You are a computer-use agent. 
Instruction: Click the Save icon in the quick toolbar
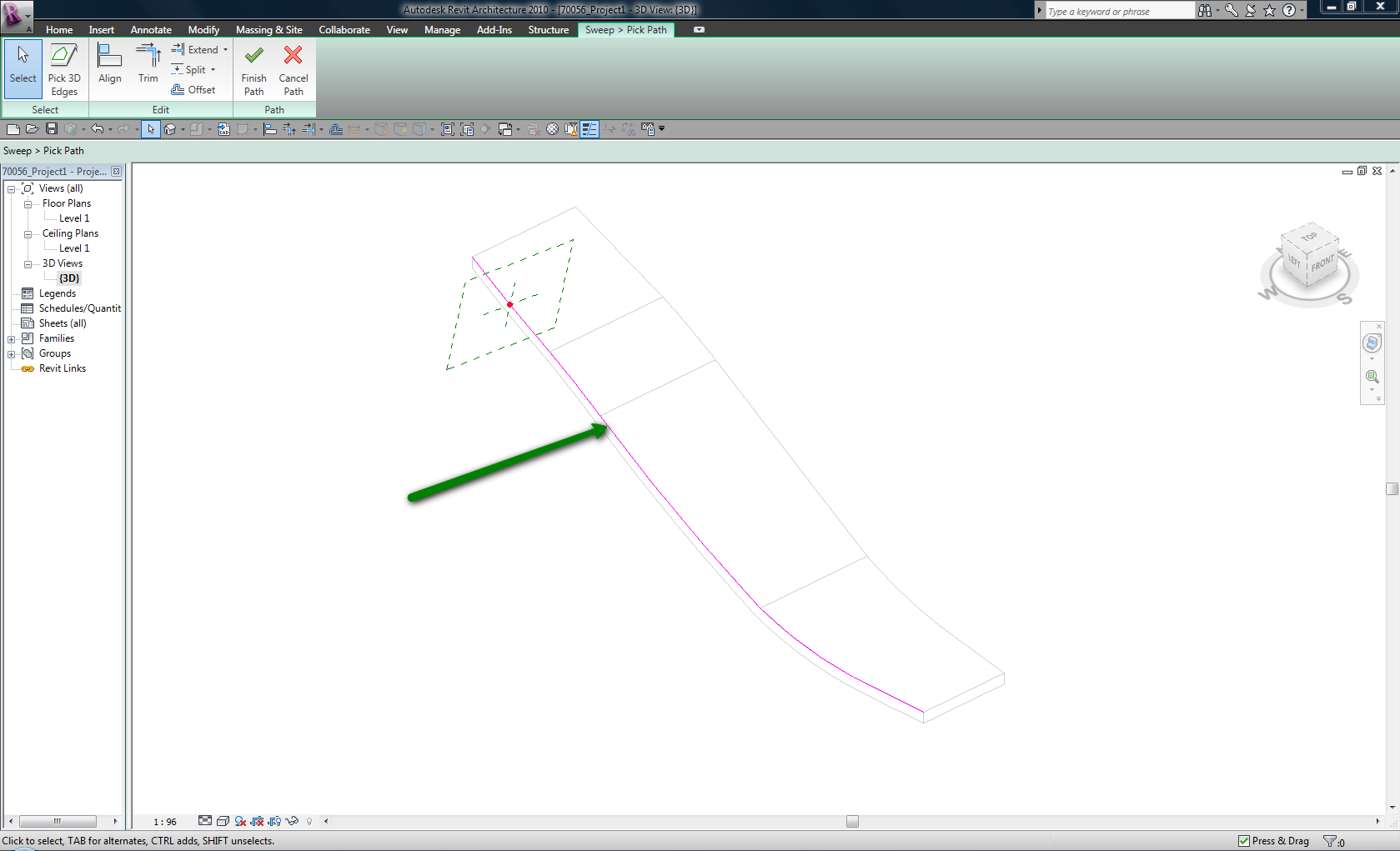(x=52, y=129)
